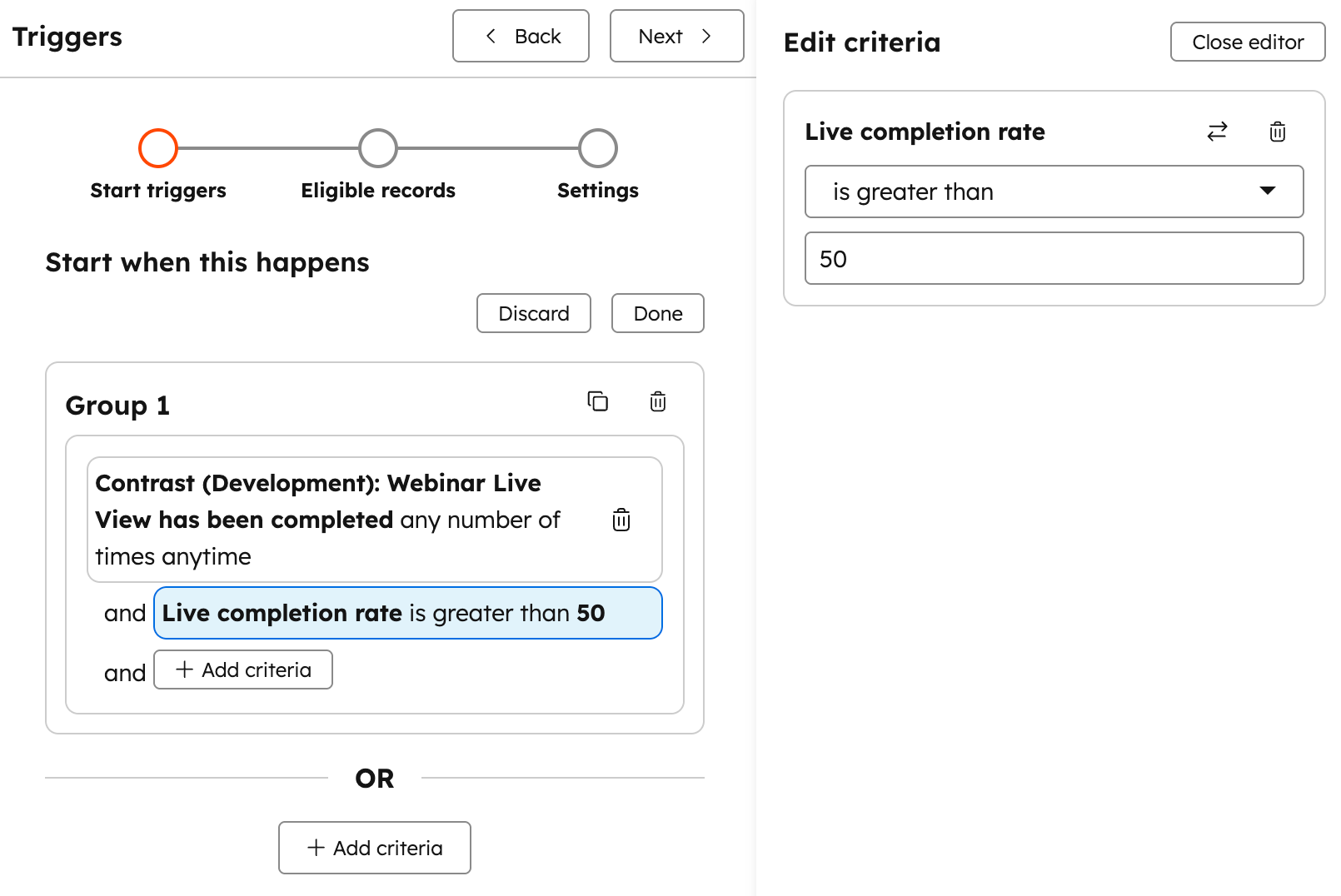1341x896 pixels.
Task: Click the dropdown caret arrow
Action: click(1267, 191)
